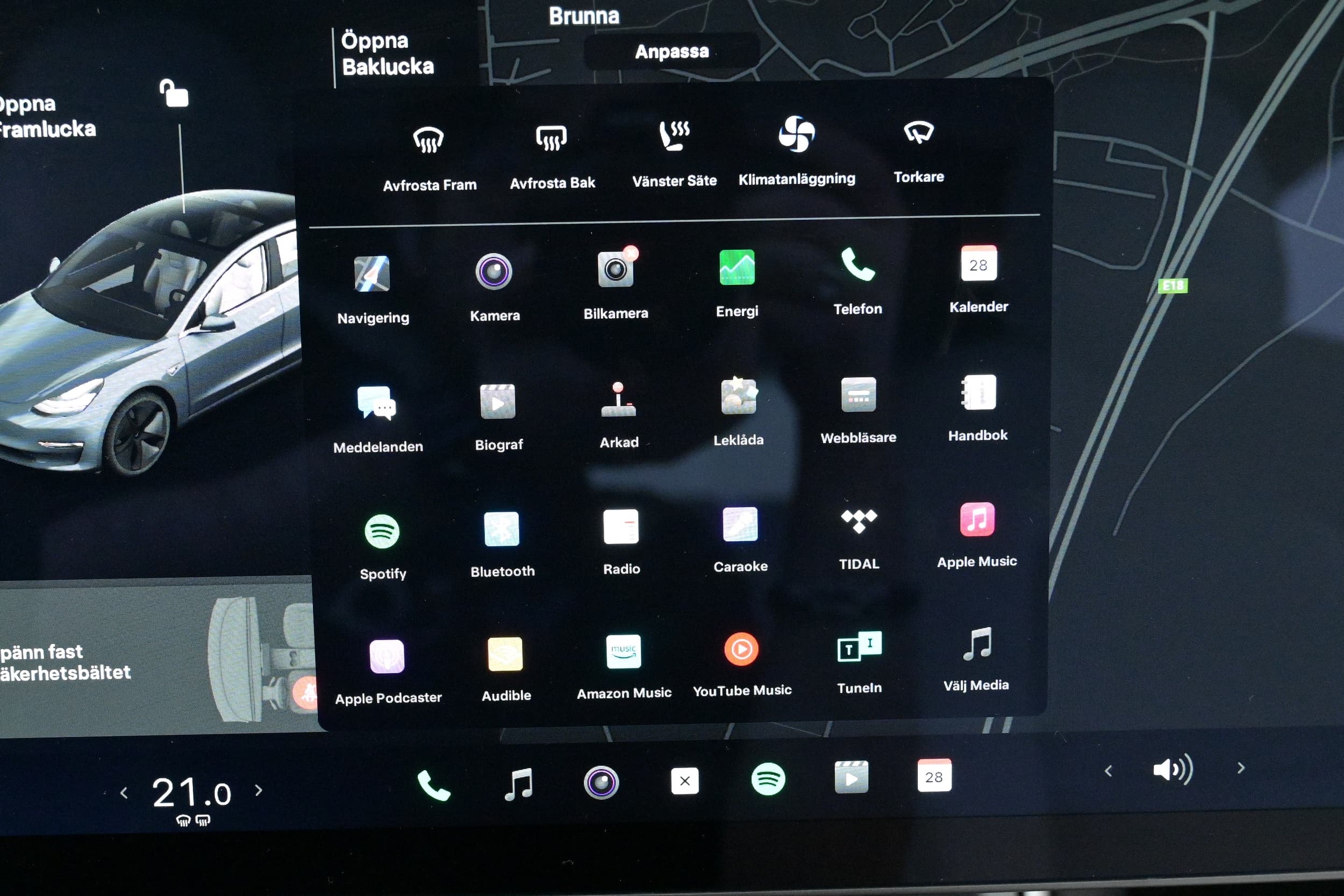Open phone from the bottom dock

click(x=433, y=785)
